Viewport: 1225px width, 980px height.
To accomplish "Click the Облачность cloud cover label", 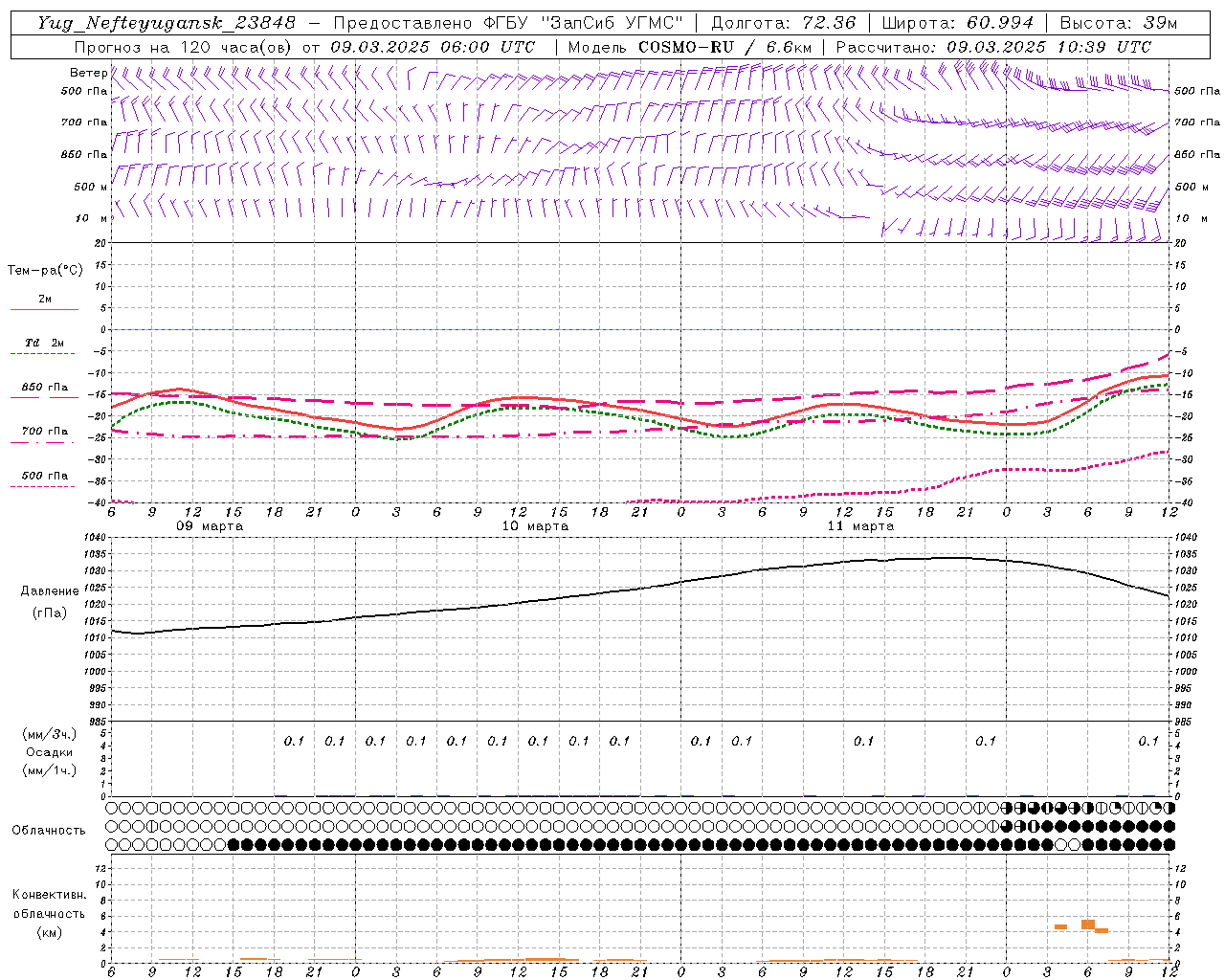I will pyautogui.click(x=49, y=830).
